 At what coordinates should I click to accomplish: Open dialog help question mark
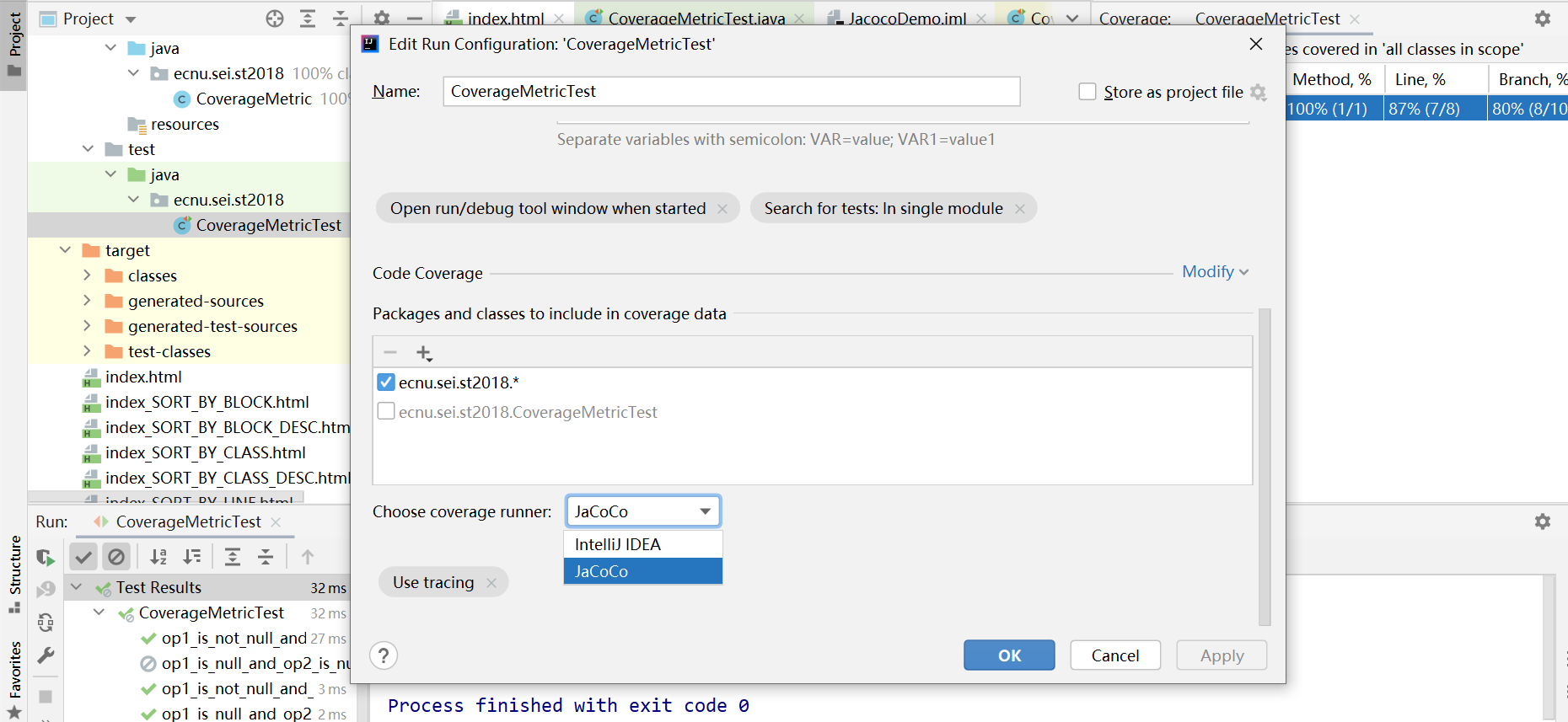[x=384, y=655]
